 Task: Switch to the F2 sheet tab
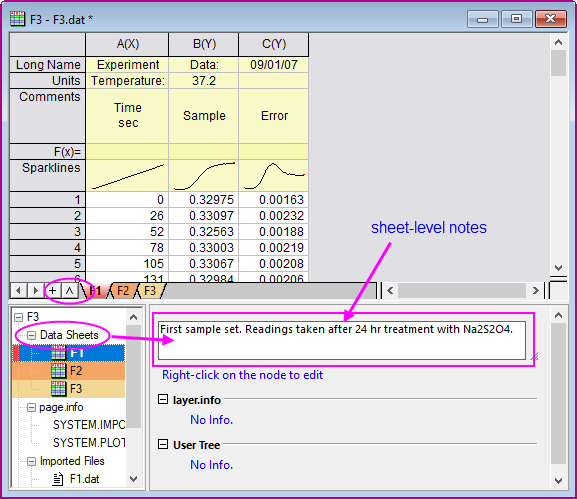coord(123,291)
